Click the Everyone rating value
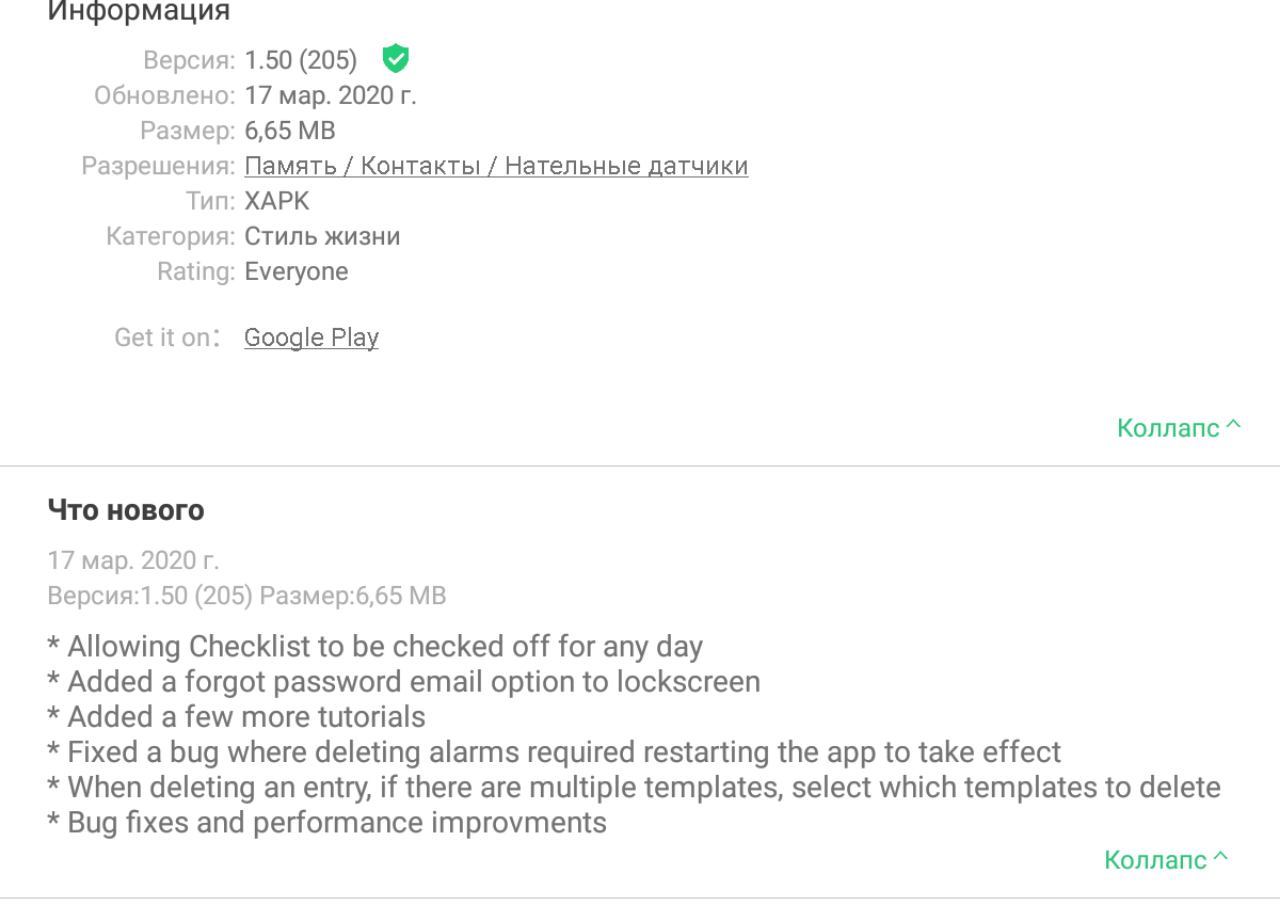The height and width of the screenshot is (924, 1280). 297,272
